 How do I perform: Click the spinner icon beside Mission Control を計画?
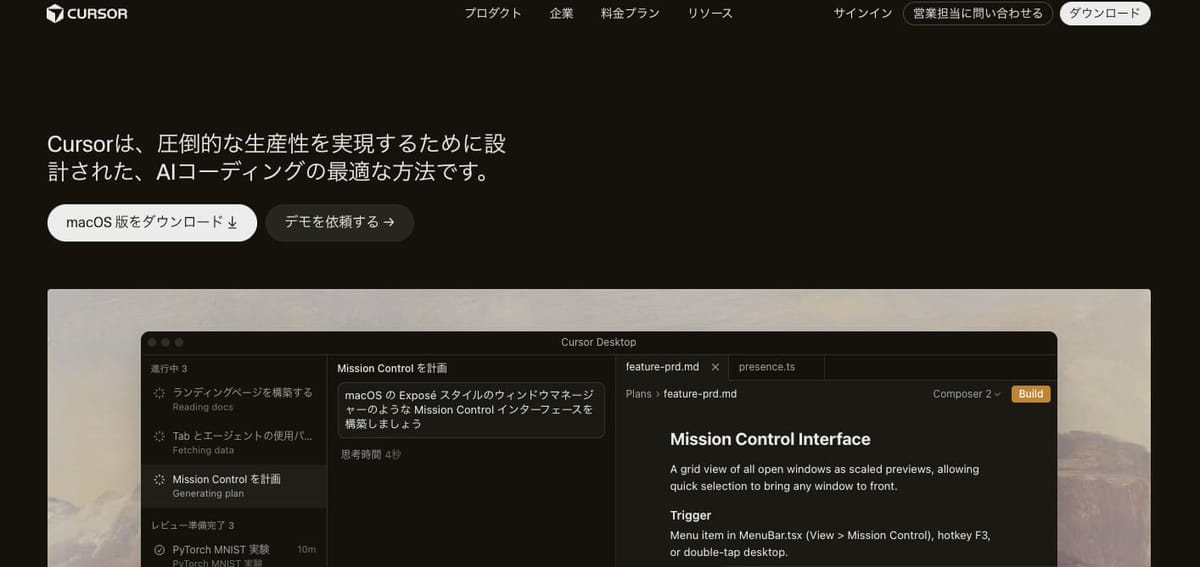(x=159, y=479)
